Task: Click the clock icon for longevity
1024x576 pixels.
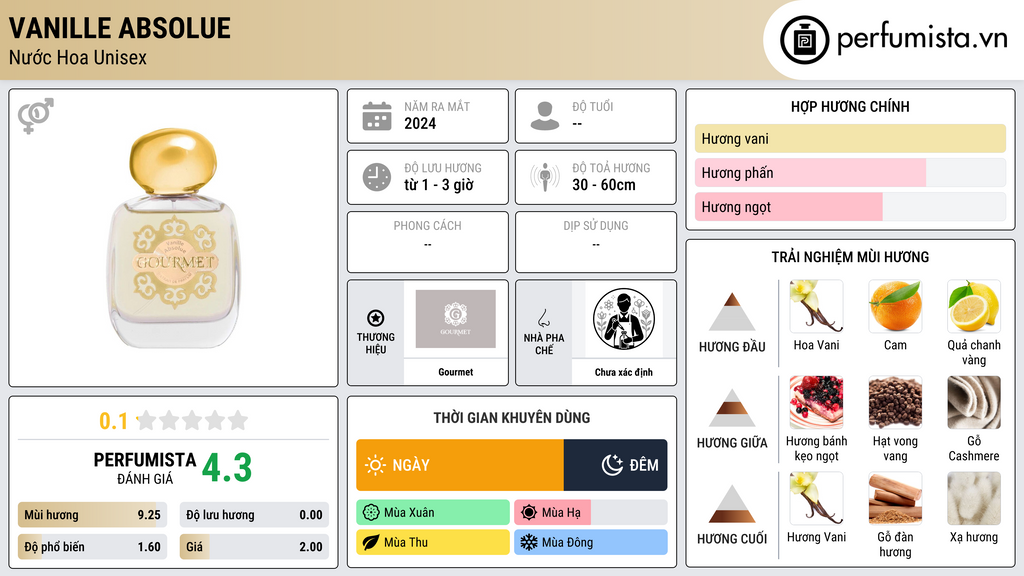Action: point(377,177)
